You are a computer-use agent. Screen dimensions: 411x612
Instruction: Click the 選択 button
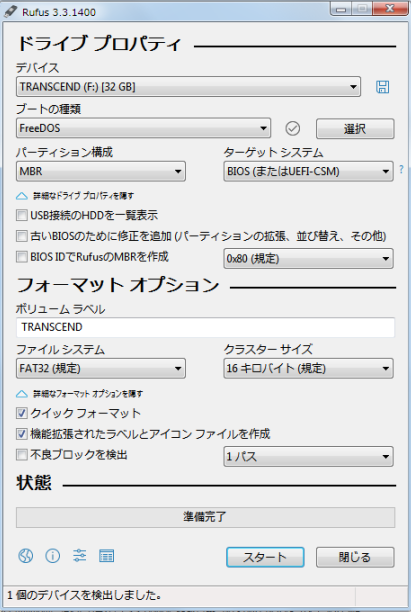point(355,128)
